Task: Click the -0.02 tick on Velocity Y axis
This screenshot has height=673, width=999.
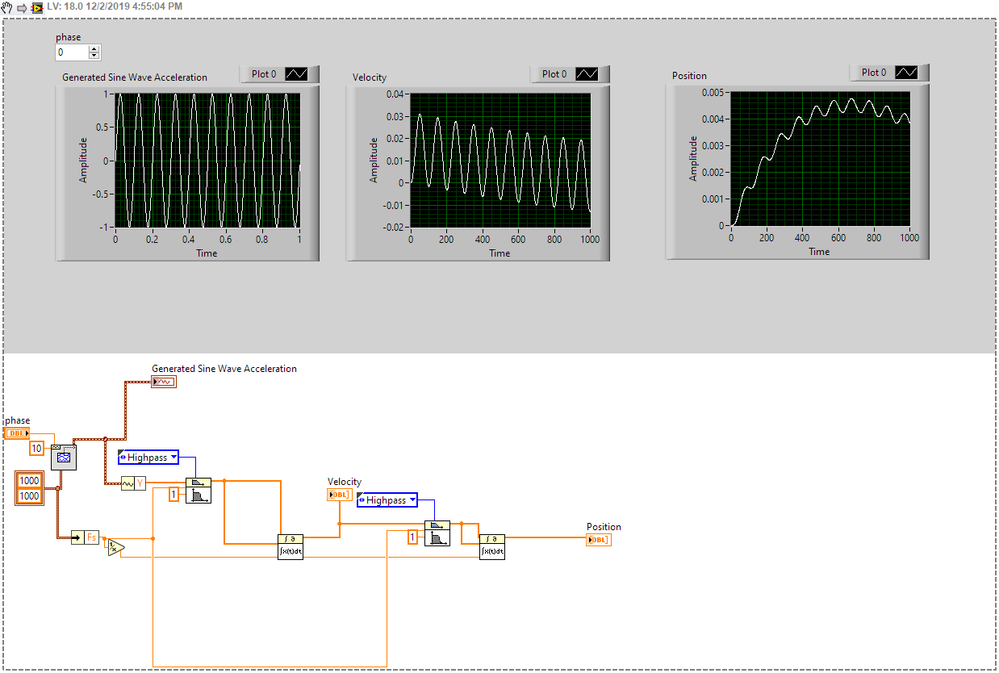Action: pos(394,228)
